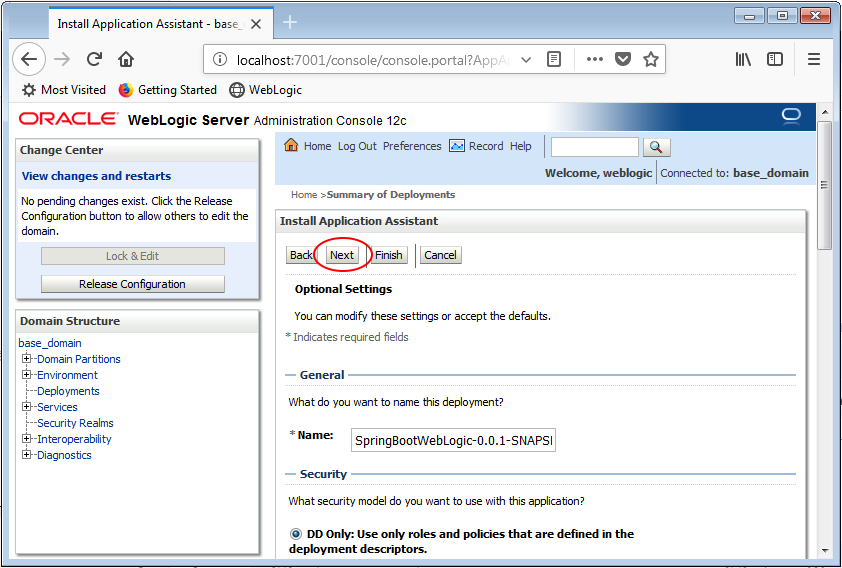Save page to Pocket icon
Viewport: 842px width, 568px height.
click(x=622, y=59)
